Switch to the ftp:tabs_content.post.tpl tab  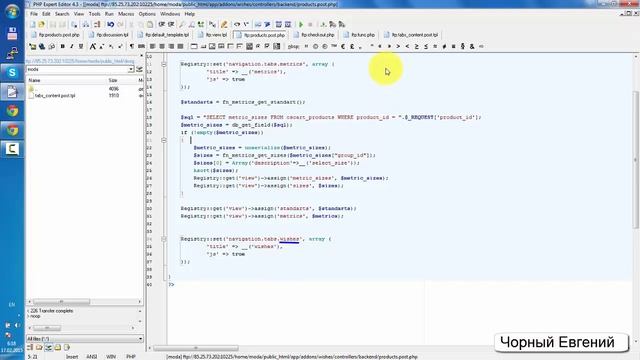[411, 35]
